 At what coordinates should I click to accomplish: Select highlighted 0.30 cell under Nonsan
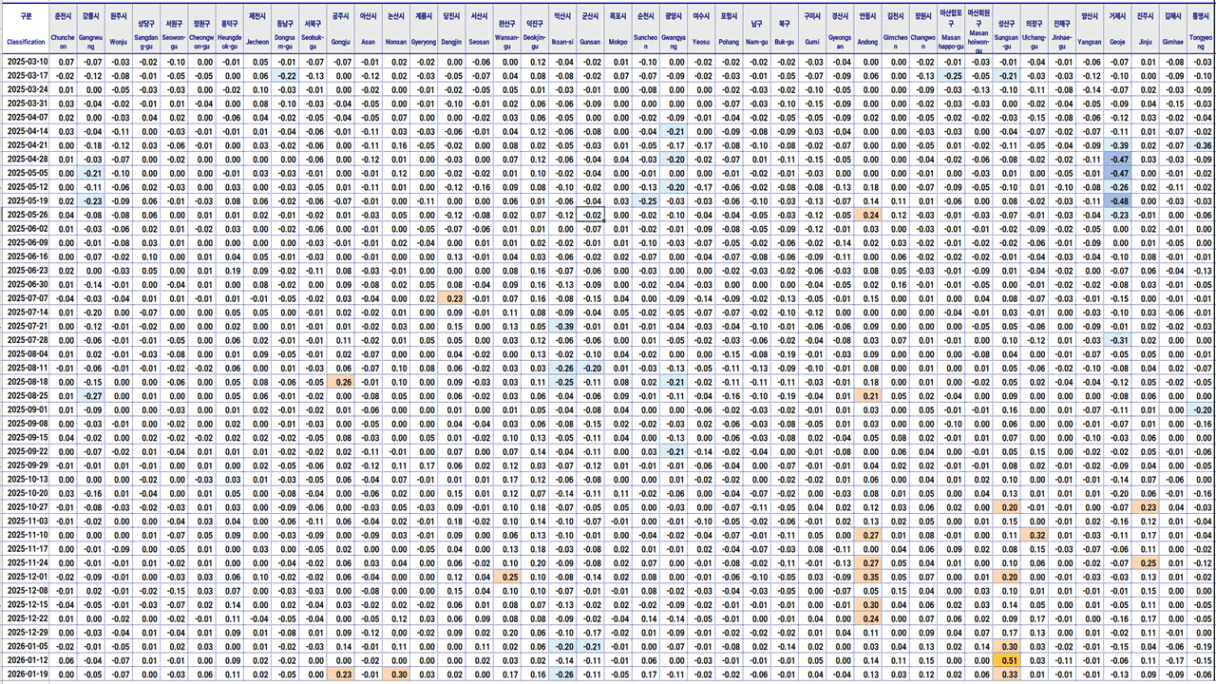click(x=396, y=674)
